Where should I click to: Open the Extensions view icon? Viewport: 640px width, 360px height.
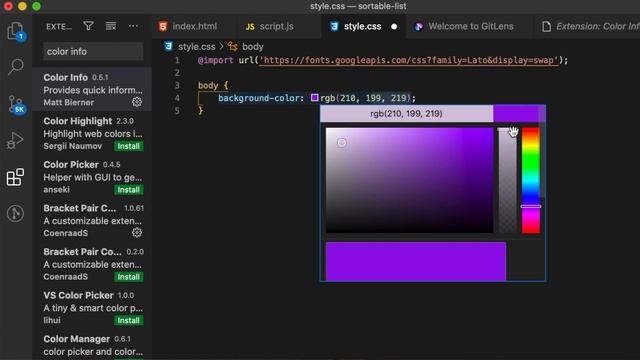click(16, 177)
